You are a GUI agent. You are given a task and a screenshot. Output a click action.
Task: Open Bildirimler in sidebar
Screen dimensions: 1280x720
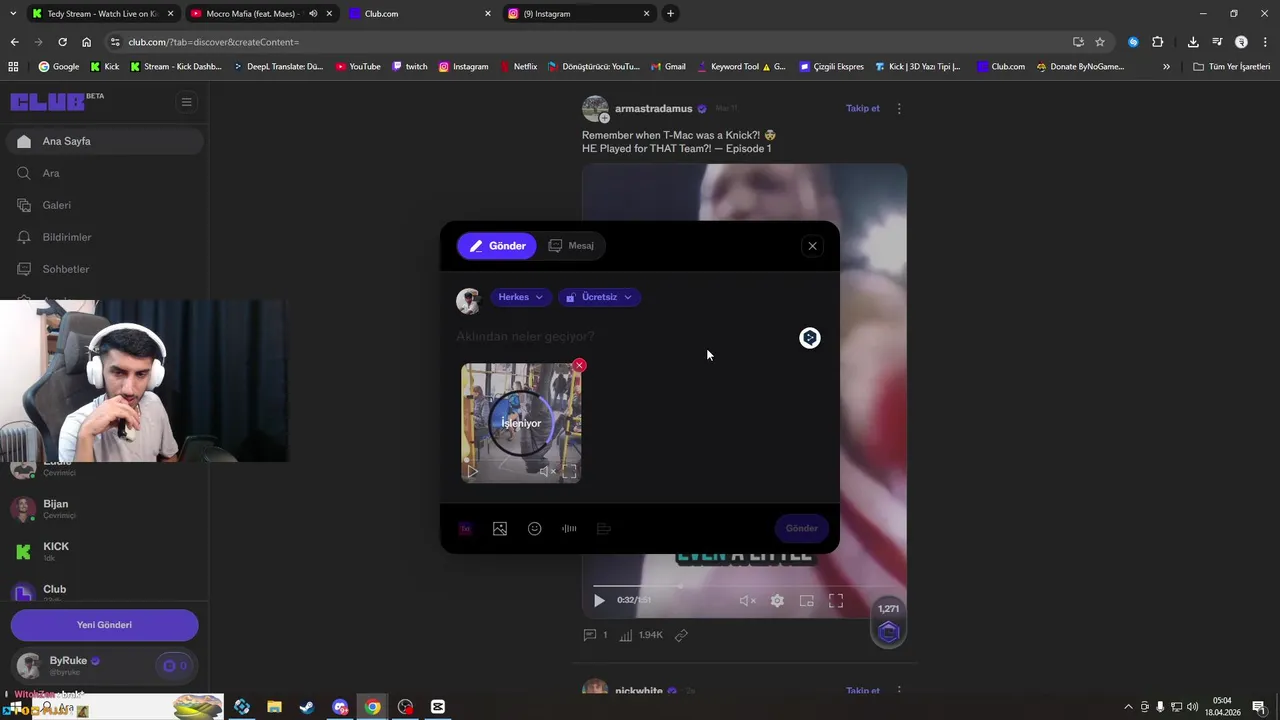coord(104,237)
